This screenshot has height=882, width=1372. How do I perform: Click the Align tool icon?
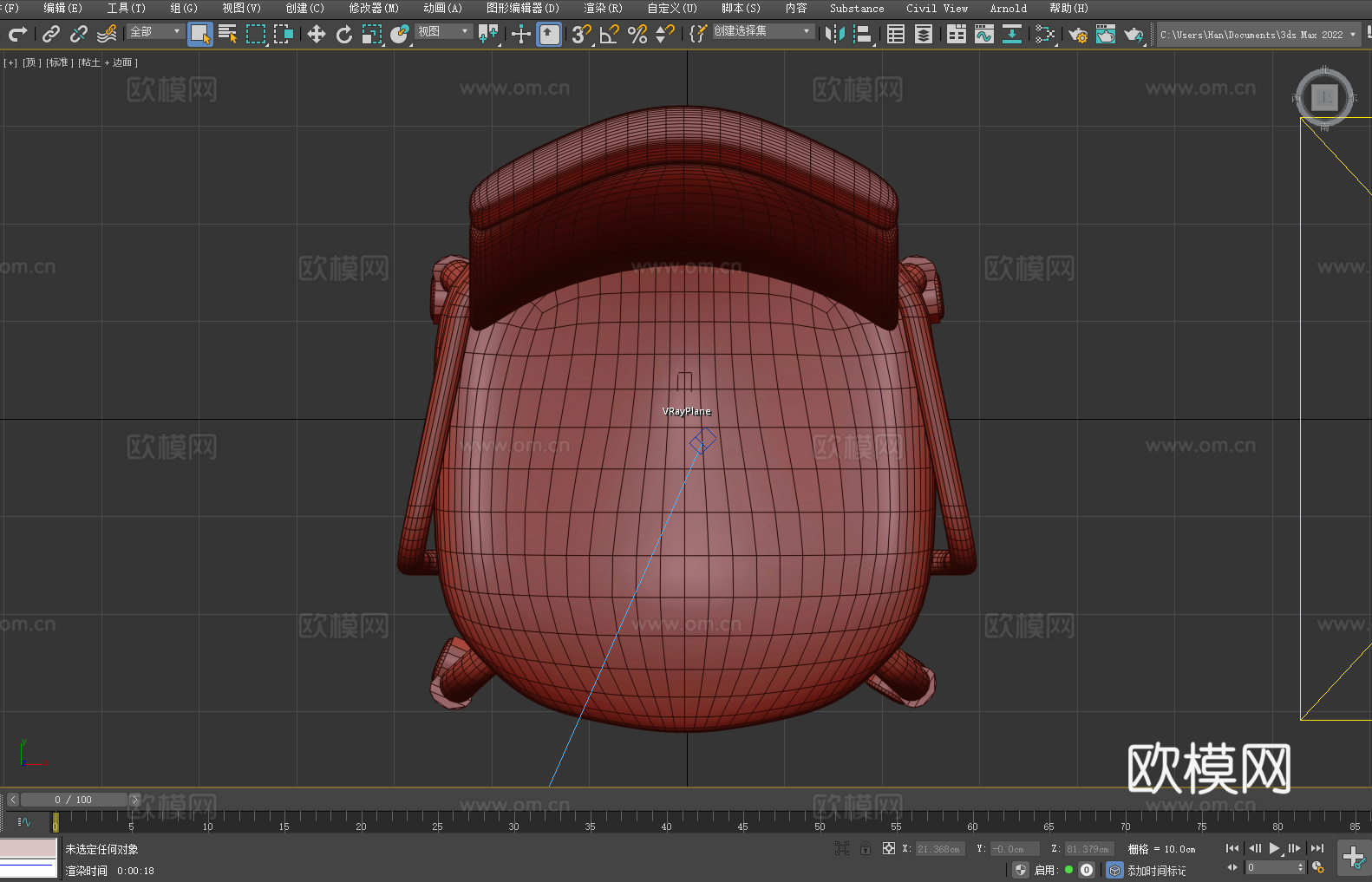(863, 34)
